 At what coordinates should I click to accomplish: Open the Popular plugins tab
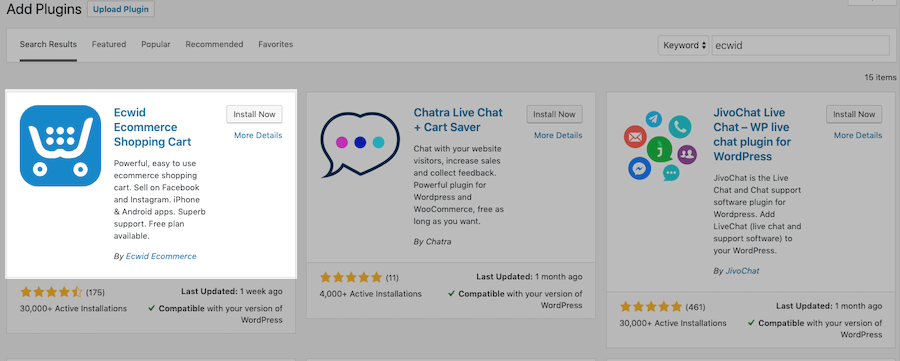click(156, 44)
